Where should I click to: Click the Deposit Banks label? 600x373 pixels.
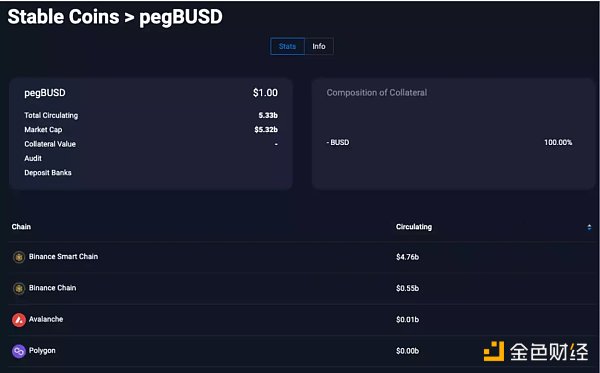coord(48,173)
